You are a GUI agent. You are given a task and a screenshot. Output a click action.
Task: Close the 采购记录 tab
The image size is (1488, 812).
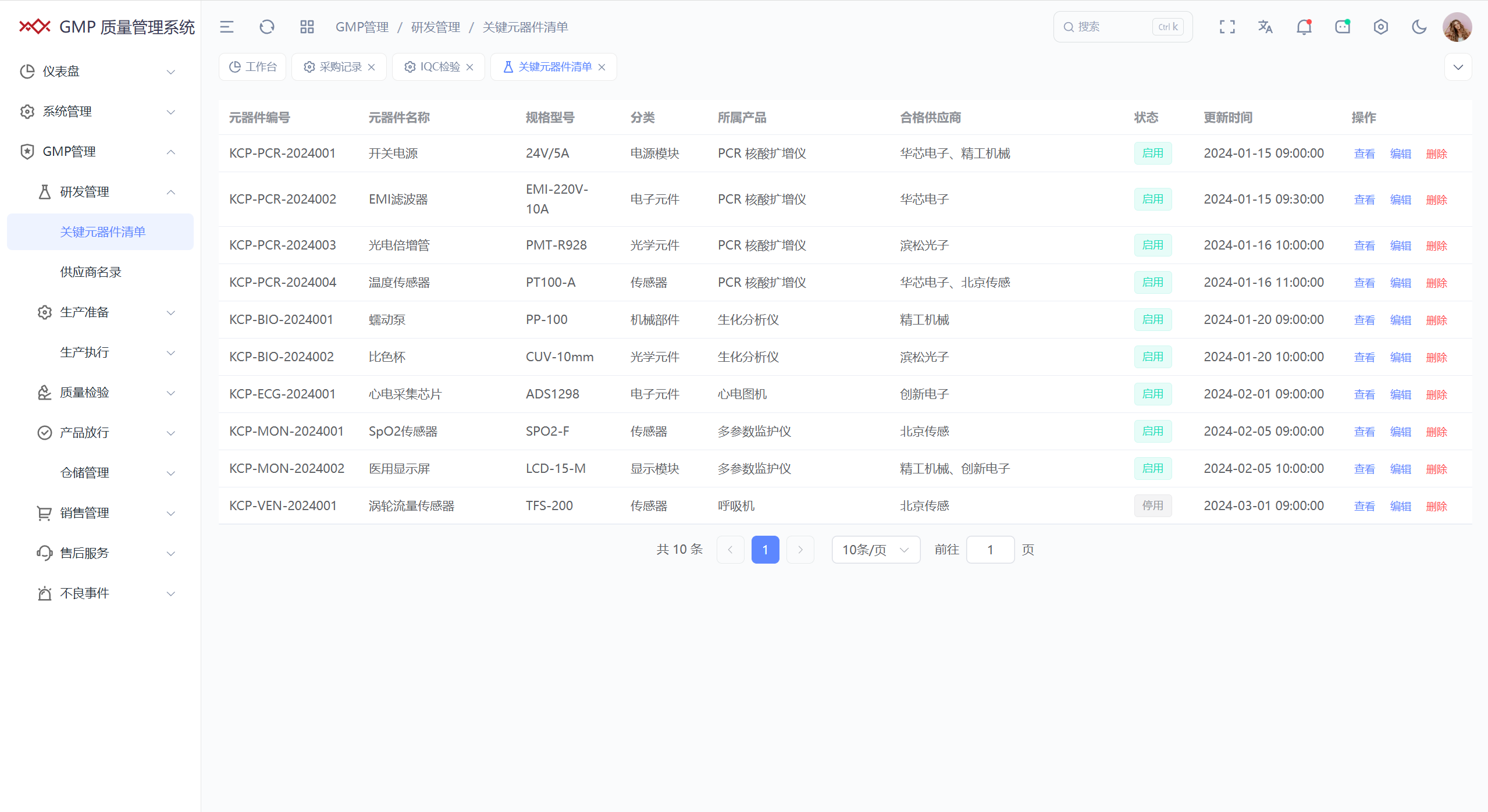pyautogui.click(x=372, y=67)
